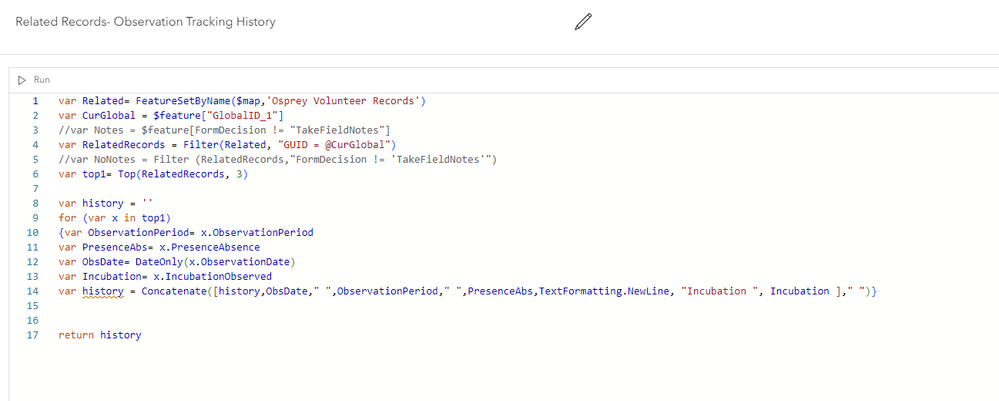
Task: Click line number 17 in the gutter
Action: pos(32,335)
